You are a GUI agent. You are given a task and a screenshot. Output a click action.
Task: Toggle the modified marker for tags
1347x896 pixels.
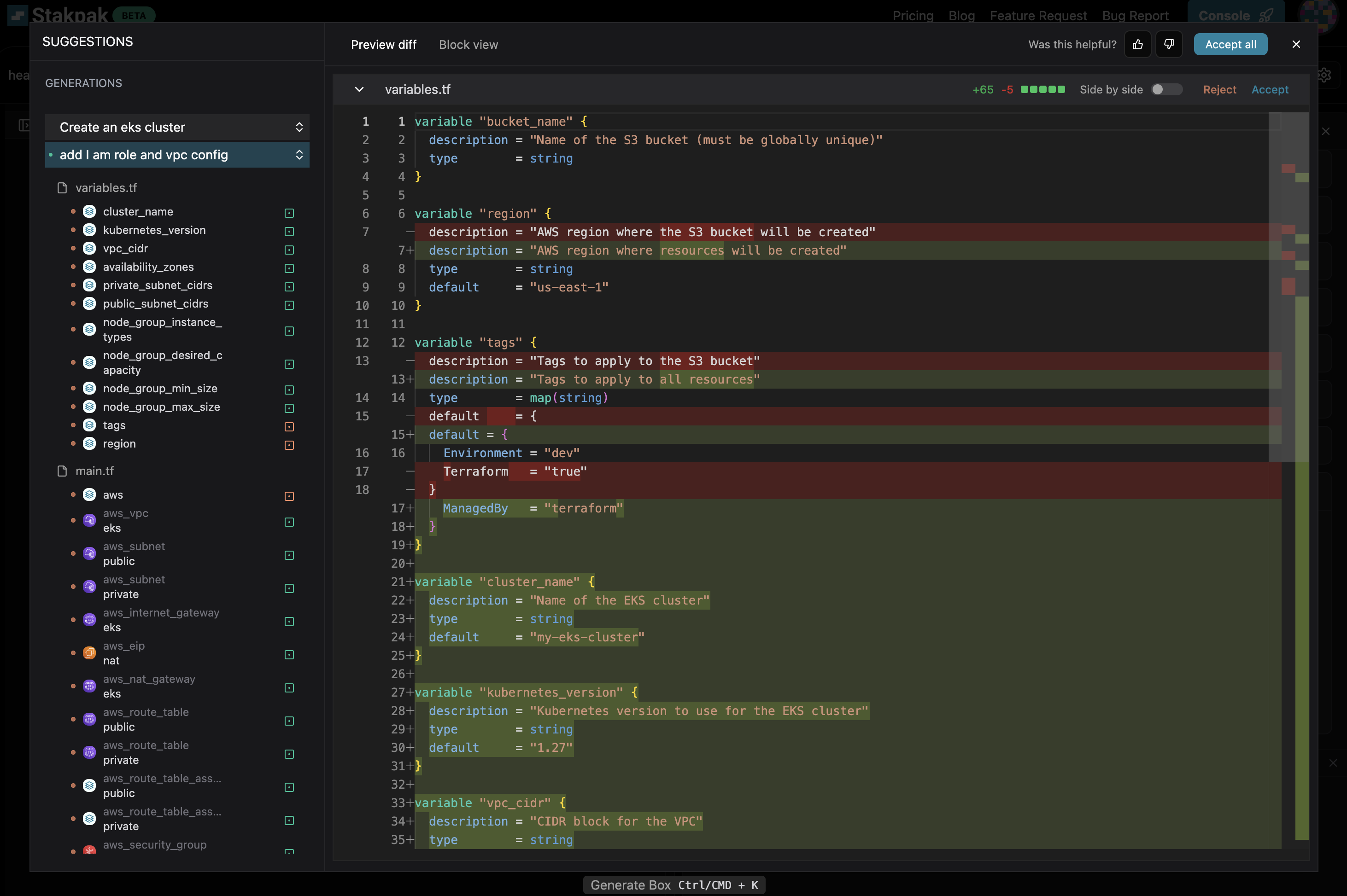pos(289,427)
